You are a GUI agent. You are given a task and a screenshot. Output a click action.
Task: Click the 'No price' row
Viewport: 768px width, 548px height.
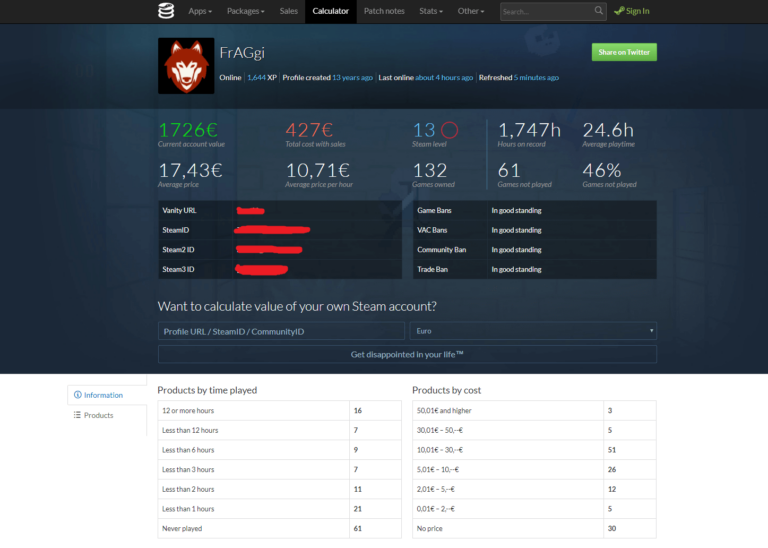tap(534, 528)
